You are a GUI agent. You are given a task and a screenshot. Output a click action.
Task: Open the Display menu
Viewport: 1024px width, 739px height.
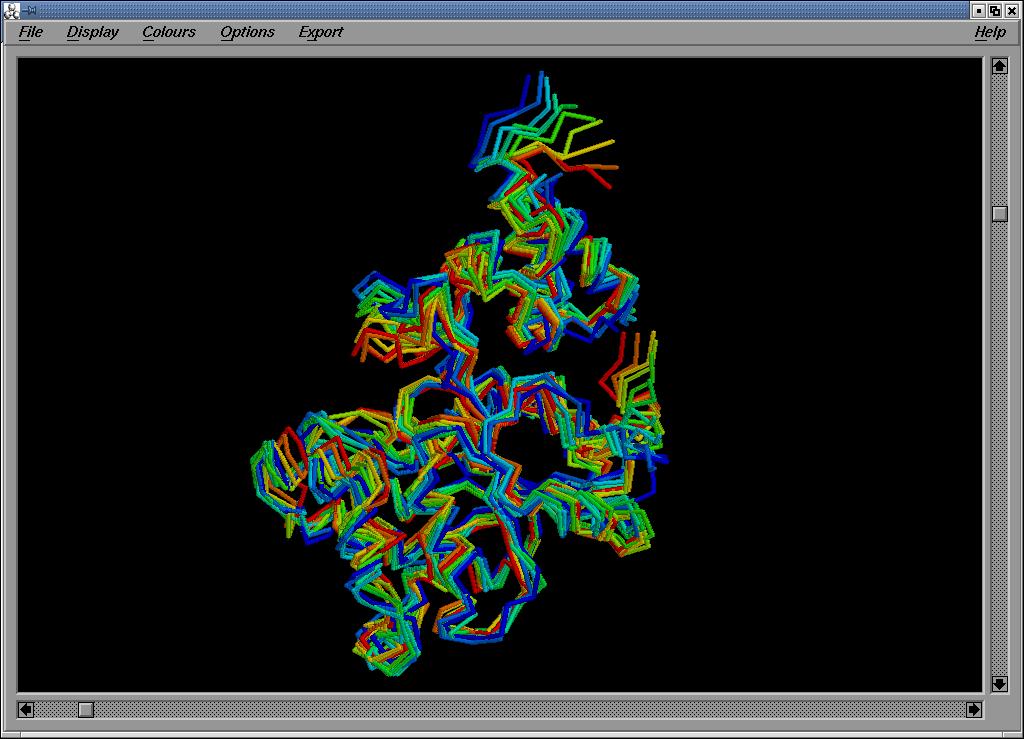click(x=92, y=32)
